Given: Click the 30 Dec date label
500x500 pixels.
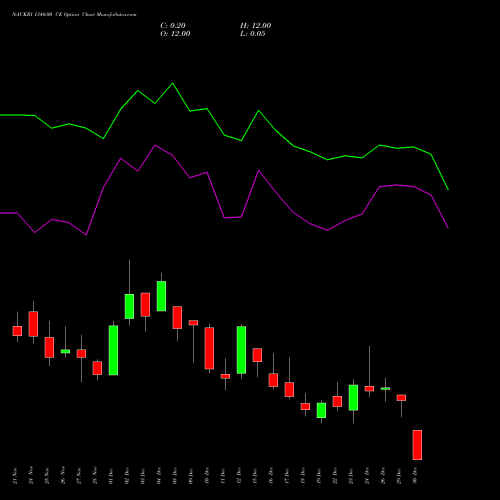Looking at the screenshot, I should pos(415,476).
